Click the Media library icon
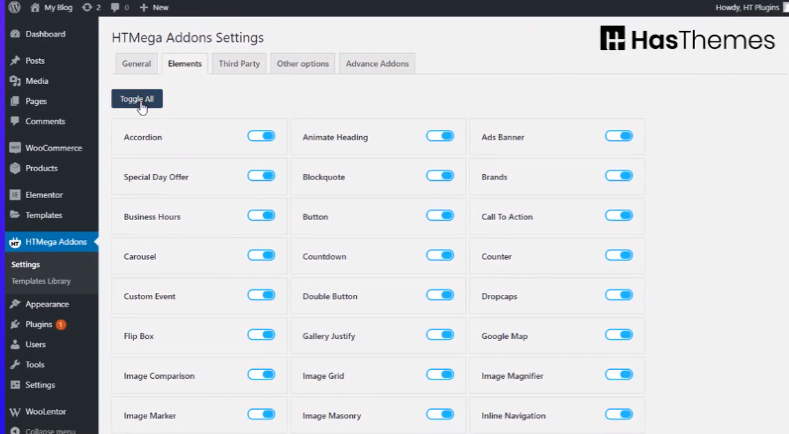 point(15,81)
